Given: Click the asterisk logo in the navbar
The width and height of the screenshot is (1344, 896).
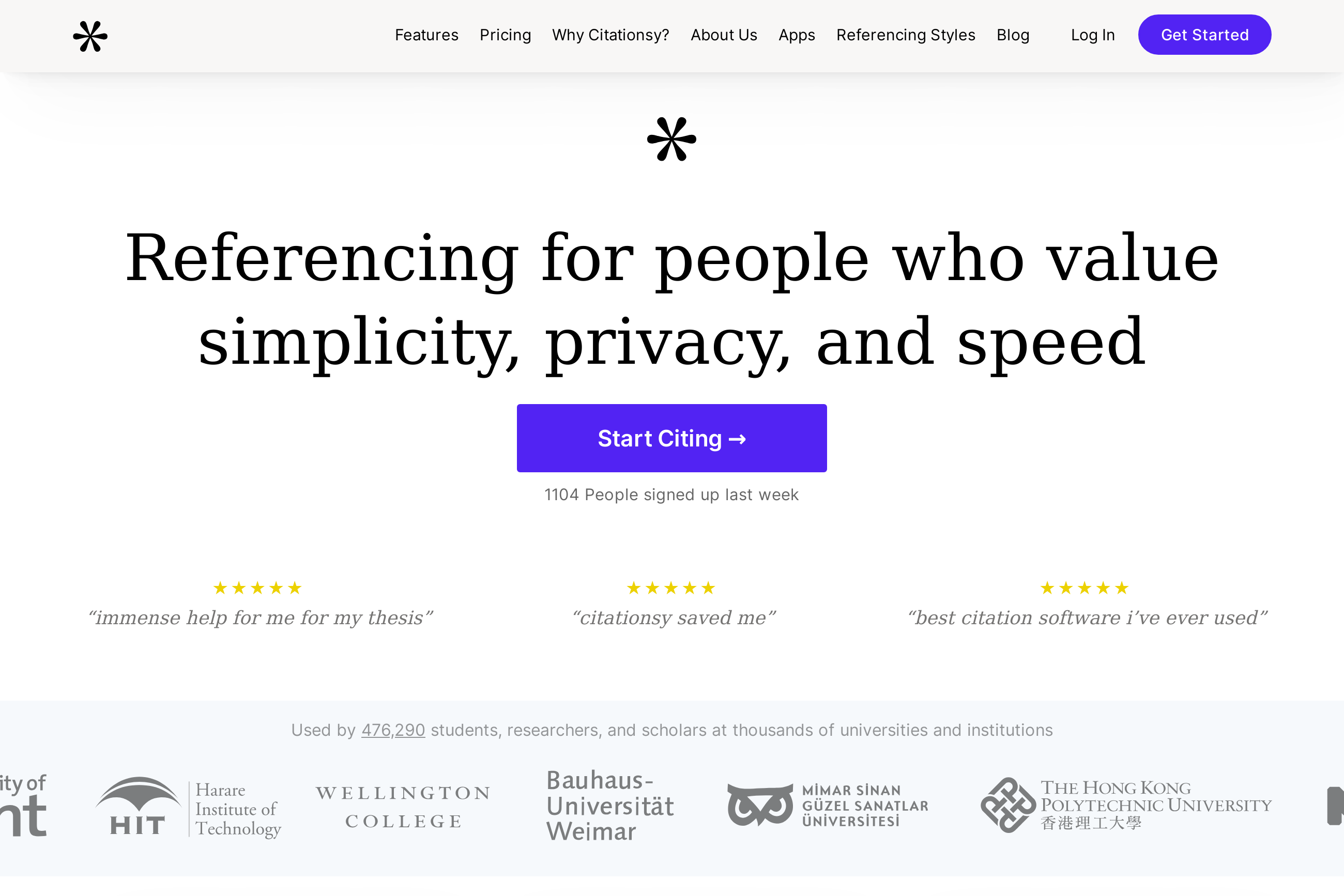Looking at the screenshot, I should click(x=90, y=36).
